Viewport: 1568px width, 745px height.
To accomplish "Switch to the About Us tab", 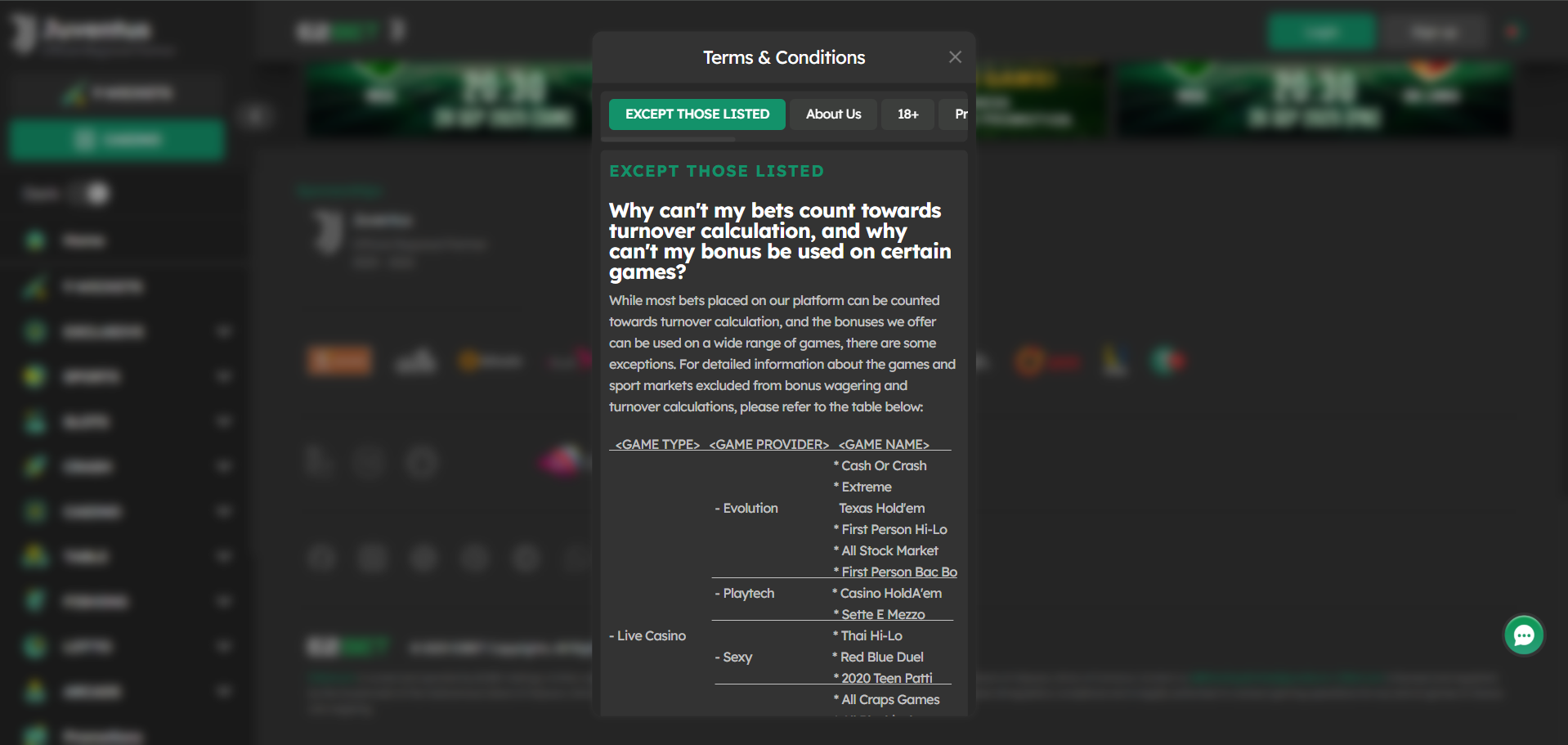I will (833, 114).
